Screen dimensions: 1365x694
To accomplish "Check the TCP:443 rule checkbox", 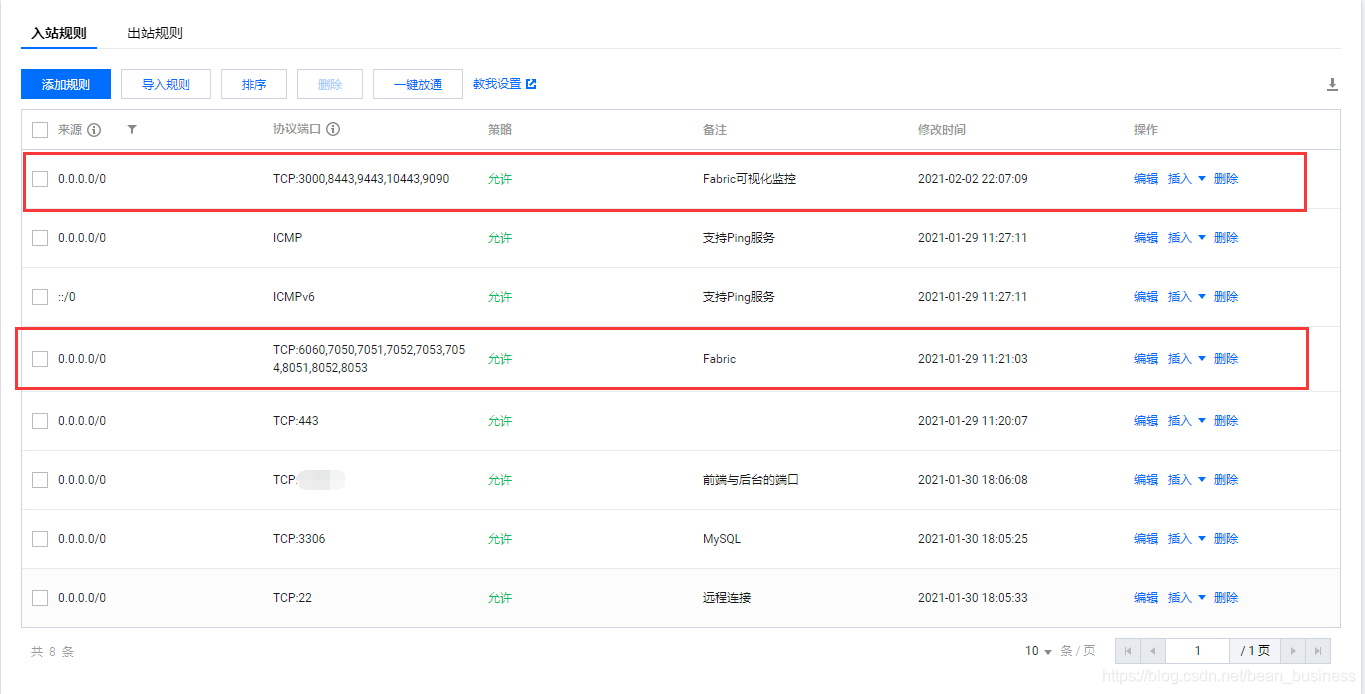I will (x=40, y=421).
